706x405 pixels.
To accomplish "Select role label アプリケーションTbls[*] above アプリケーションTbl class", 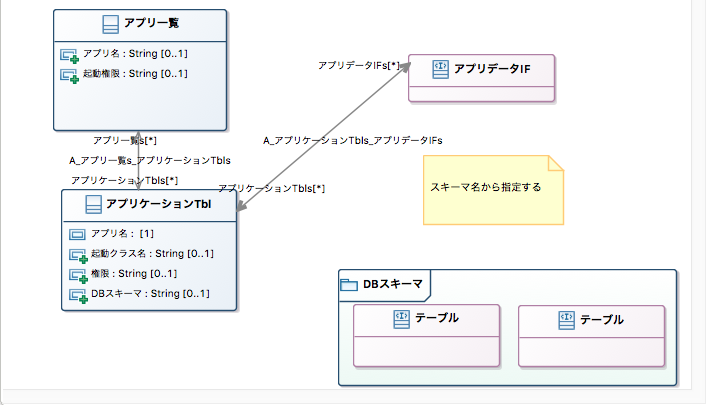I will (124, 181).
